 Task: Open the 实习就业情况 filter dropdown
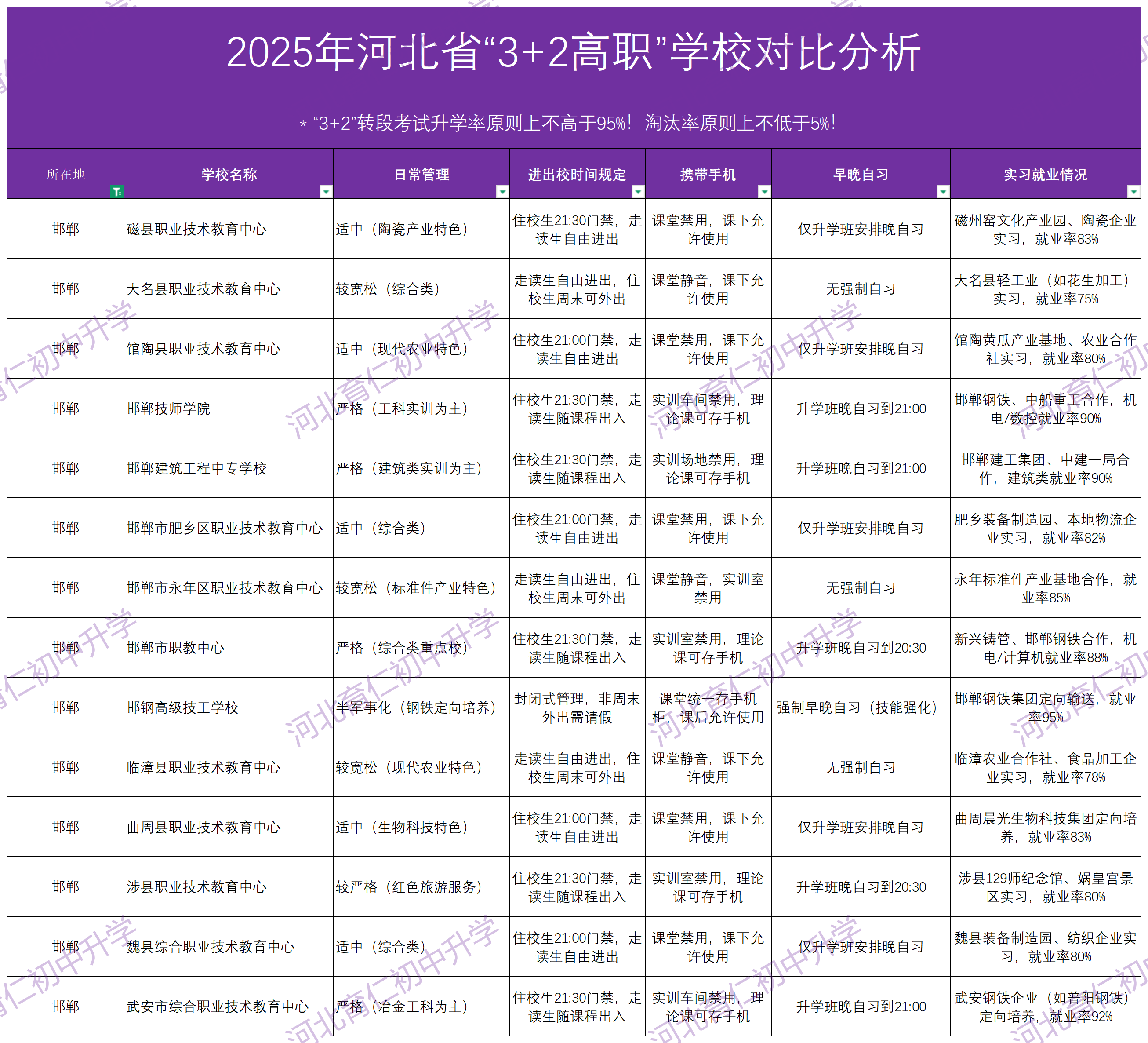click(x=1134, y=191)
